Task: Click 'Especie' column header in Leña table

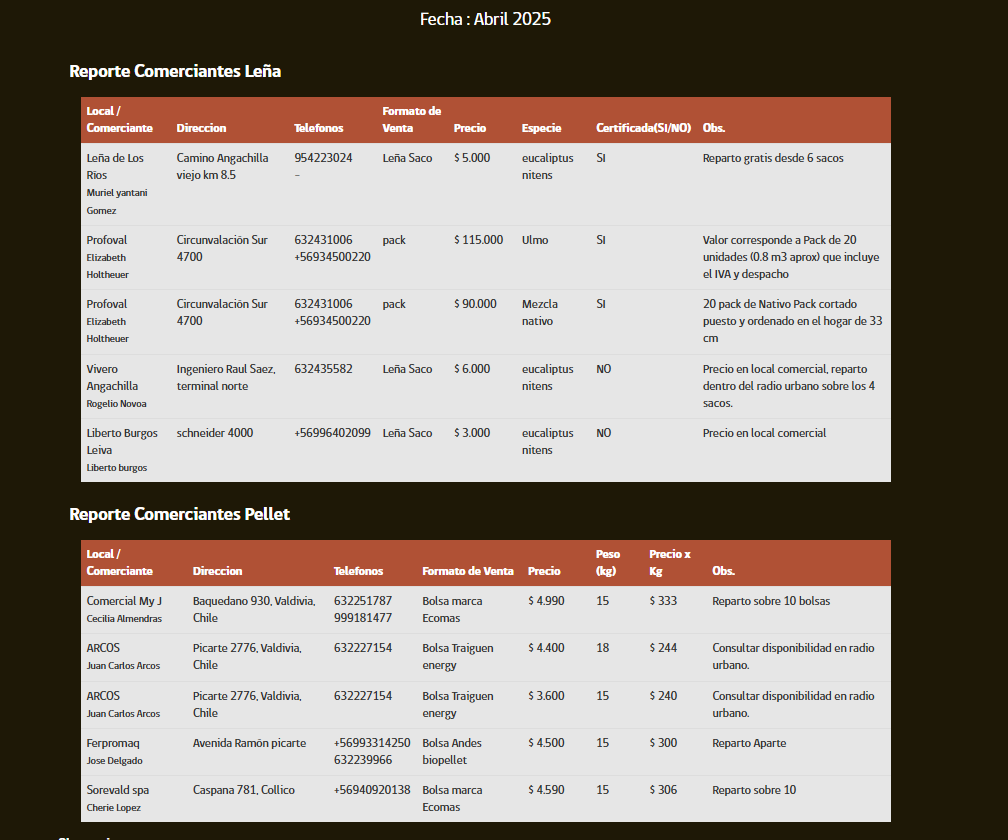Action: click(541, 128)
